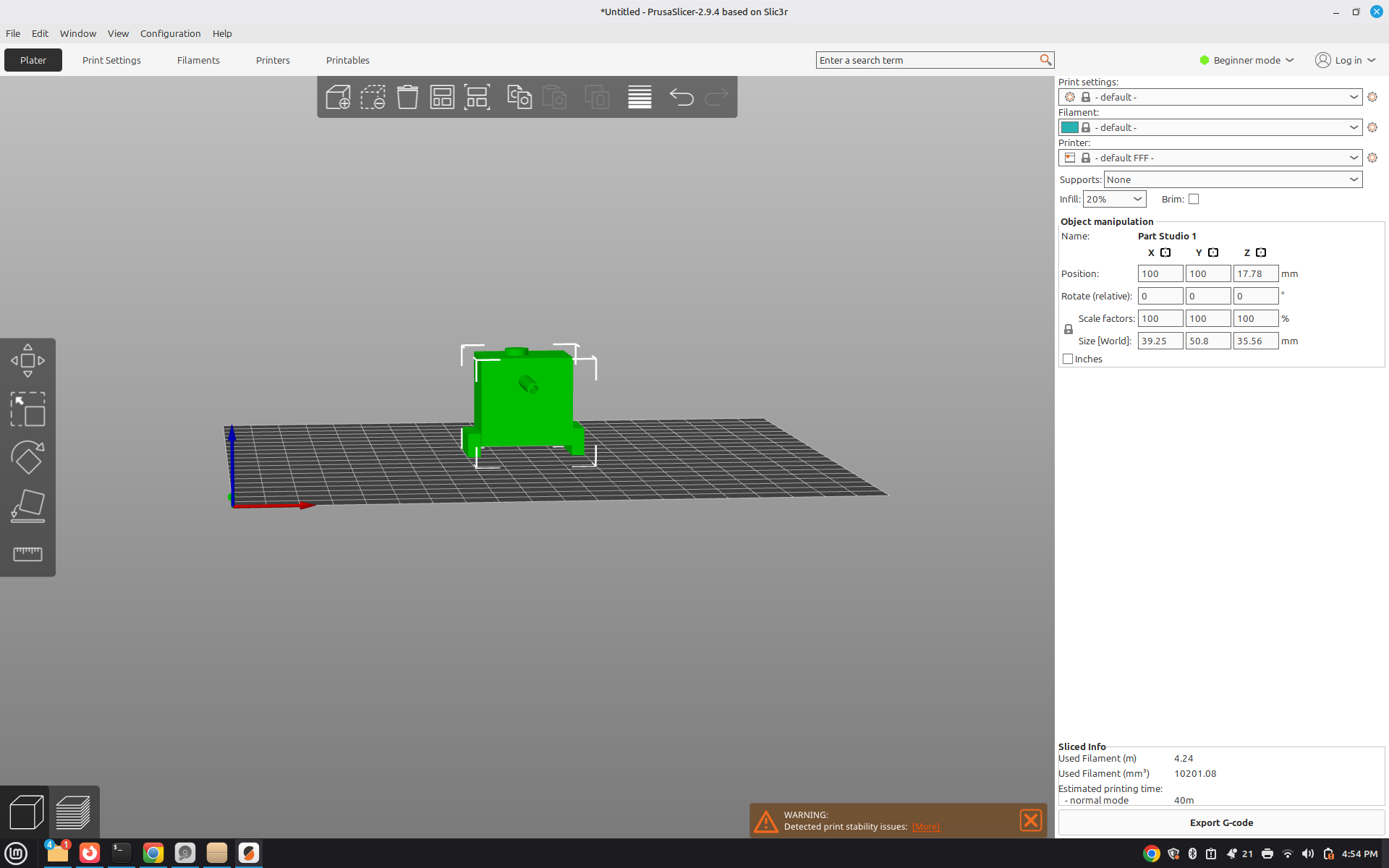Open the Configuration menu

click(170, 33)
